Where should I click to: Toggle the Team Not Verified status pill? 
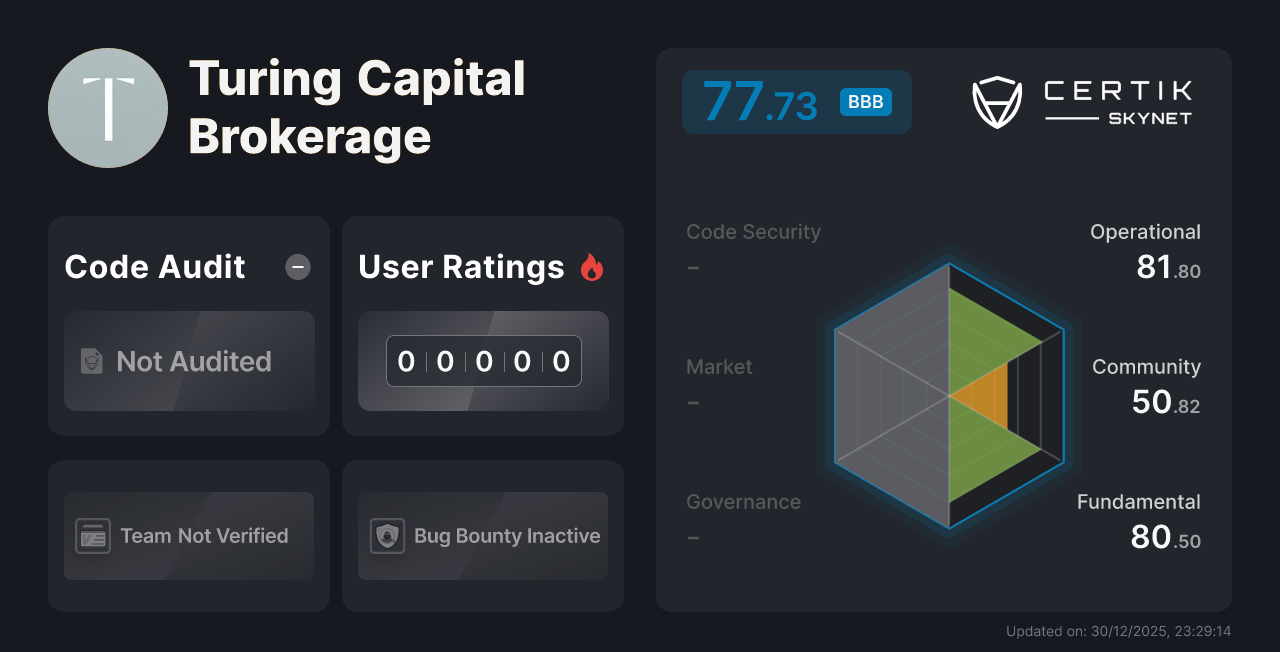188,536
